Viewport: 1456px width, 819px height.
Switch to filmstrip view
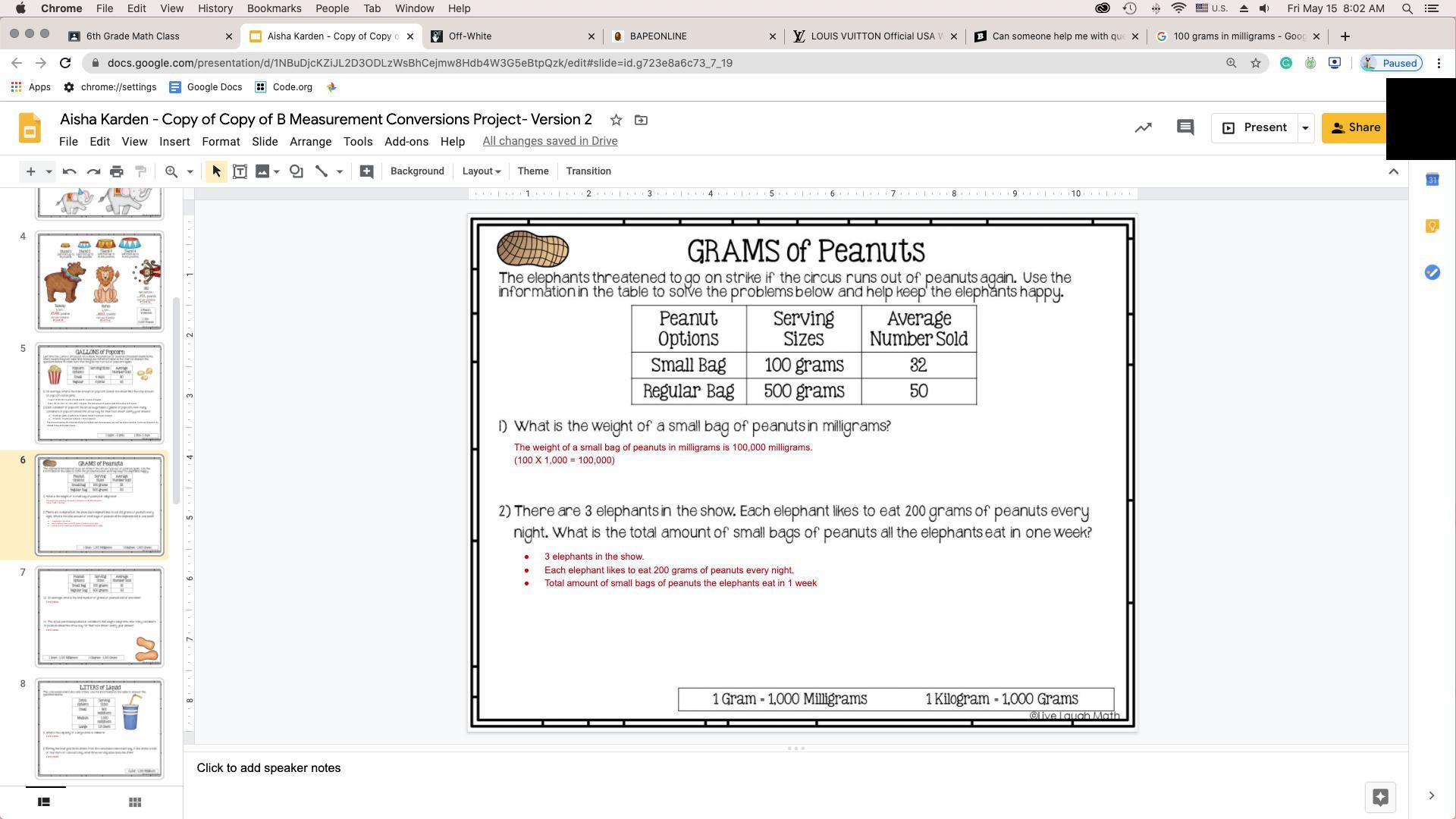pos(44,802)
